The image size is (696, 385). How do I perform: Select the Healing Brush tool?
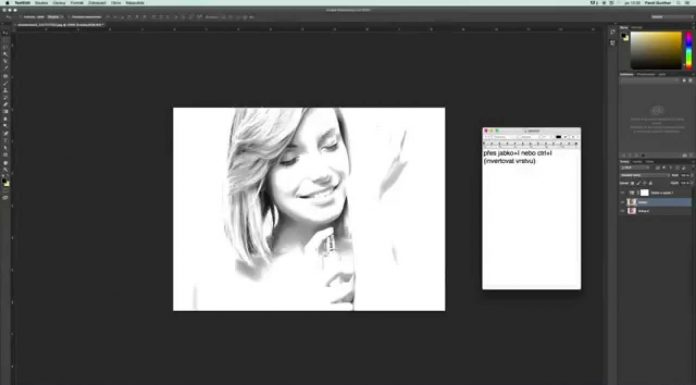[x=5, y=76]
